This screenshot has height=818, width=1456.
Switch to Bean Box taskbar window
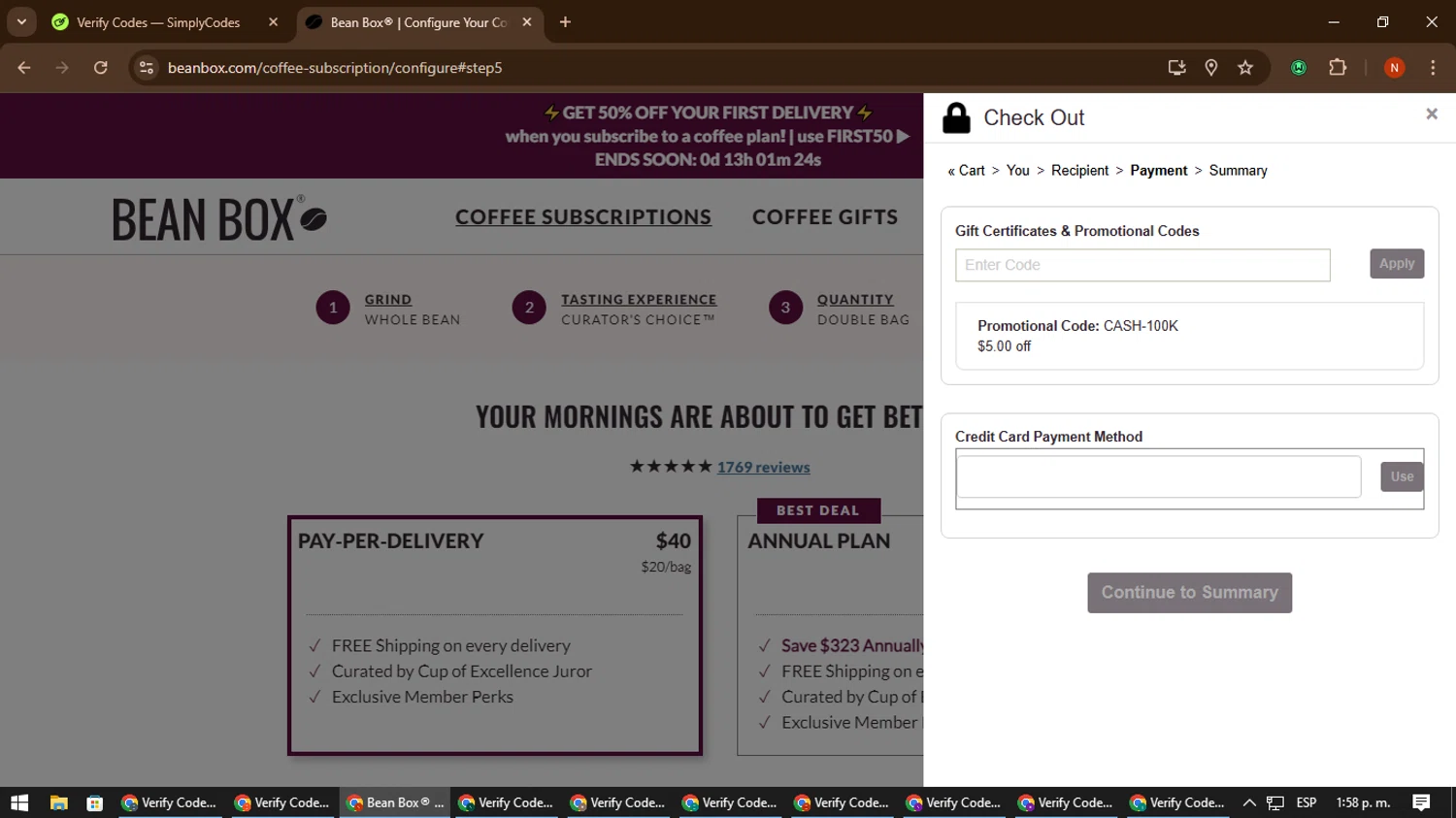(395, 802)
